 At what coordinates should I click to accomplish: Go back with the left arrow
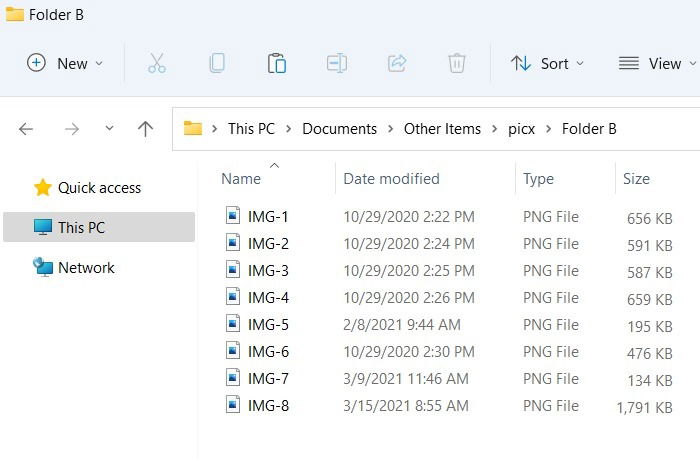click(x=26, y=129)
